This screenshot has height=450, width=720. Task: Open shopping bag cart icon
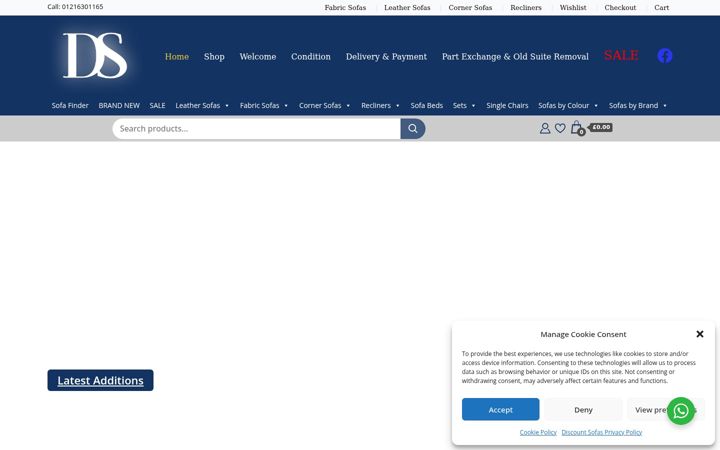click(x=577, y=128)
